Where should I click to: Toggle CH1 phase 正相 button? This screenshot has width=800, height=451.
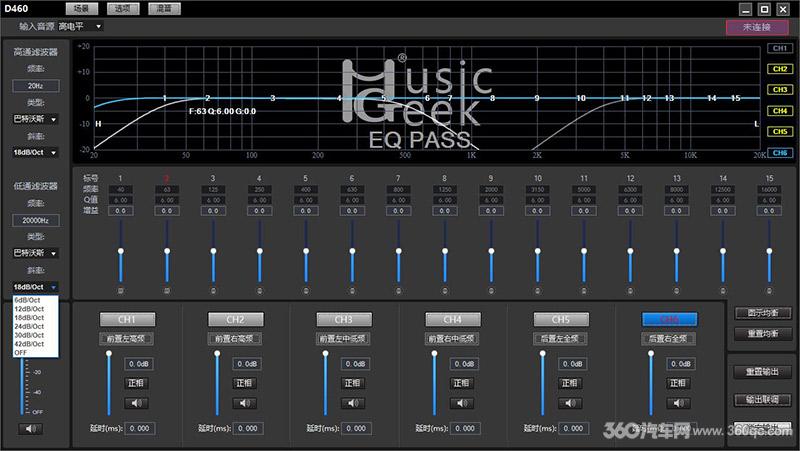pyautogui.click(x=136, y=383)
